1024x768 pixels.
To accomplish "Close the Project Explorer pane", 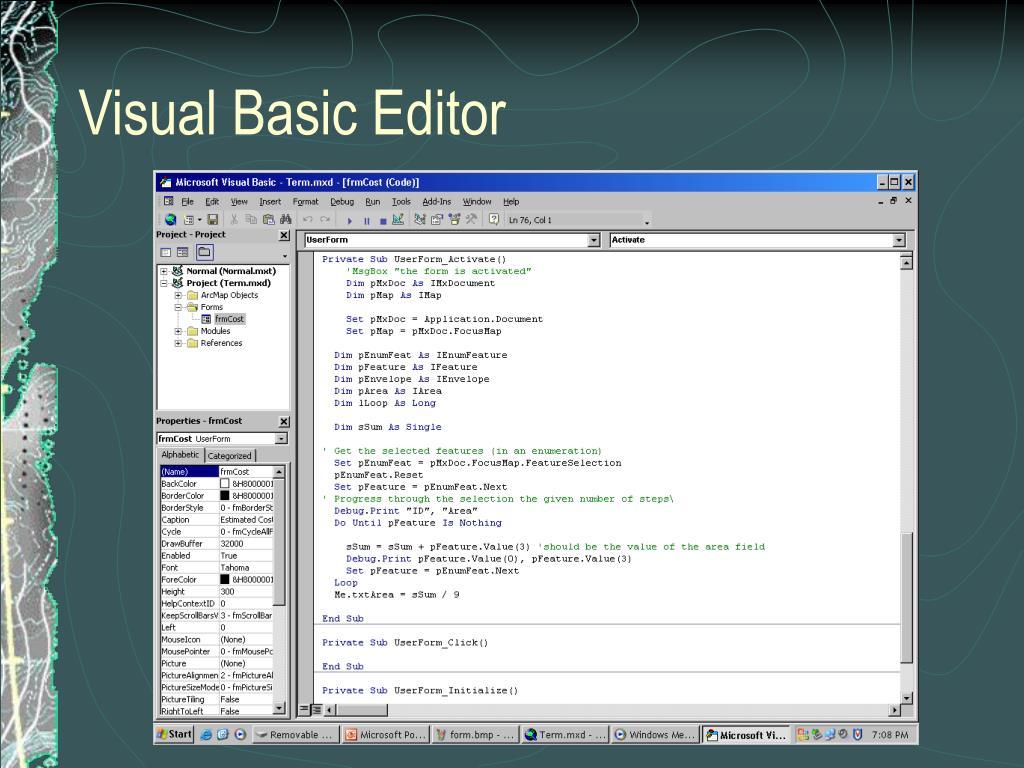I will 284,235.
